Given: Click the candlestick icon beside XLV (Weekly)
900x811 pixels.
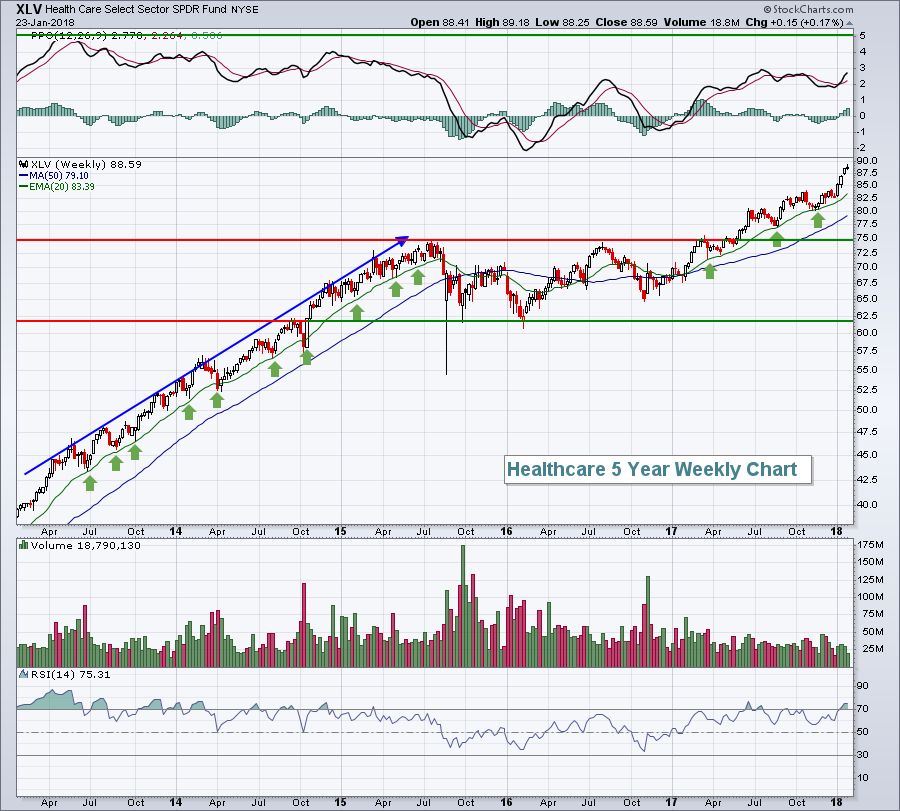Looking at the screenshot, I should point(24,164).
